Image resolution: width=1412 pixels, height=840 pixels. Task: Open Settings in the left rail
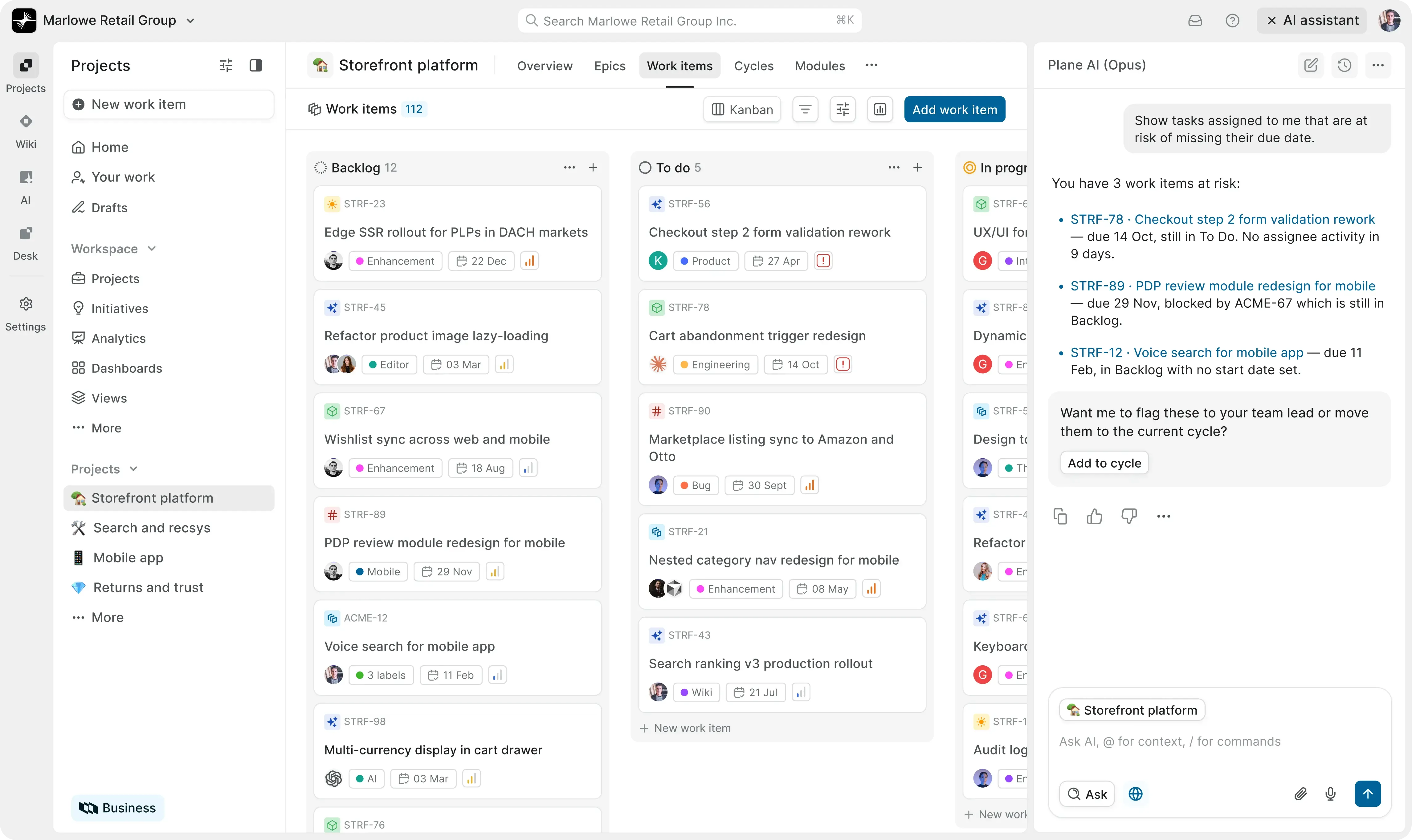(26, 314)
